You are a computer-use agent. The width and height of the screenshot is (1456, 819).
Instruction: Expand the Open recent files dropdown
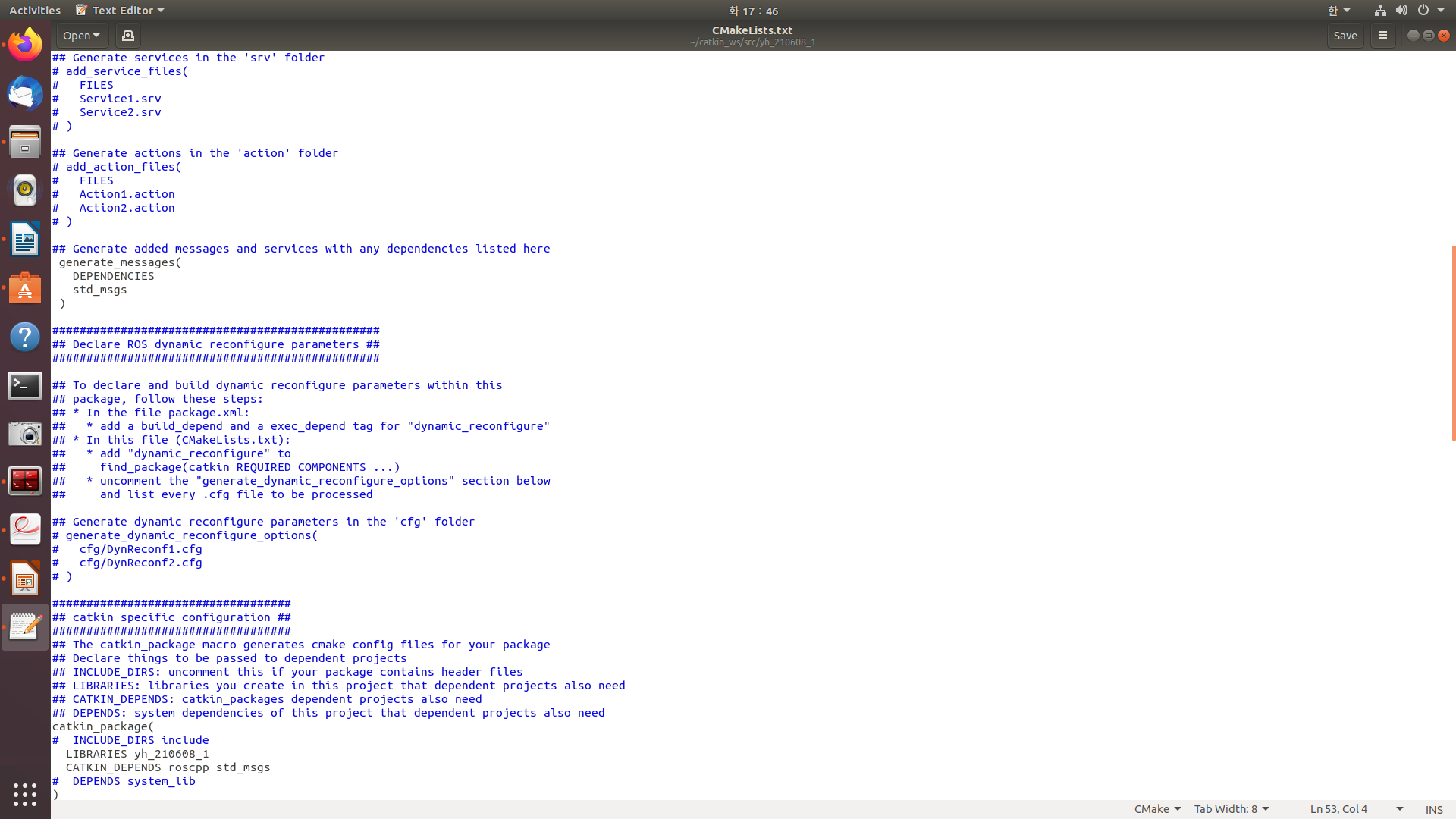81,36
